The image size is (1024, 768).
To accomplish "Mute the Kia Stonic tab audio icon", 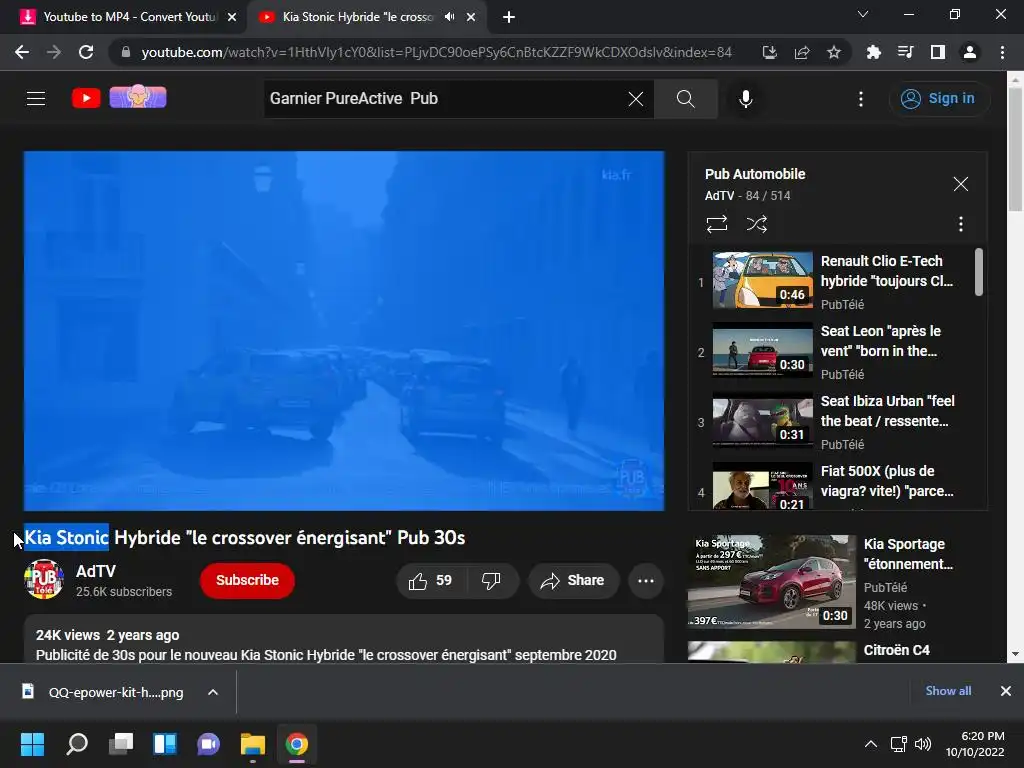I will [x=449, y=17].
